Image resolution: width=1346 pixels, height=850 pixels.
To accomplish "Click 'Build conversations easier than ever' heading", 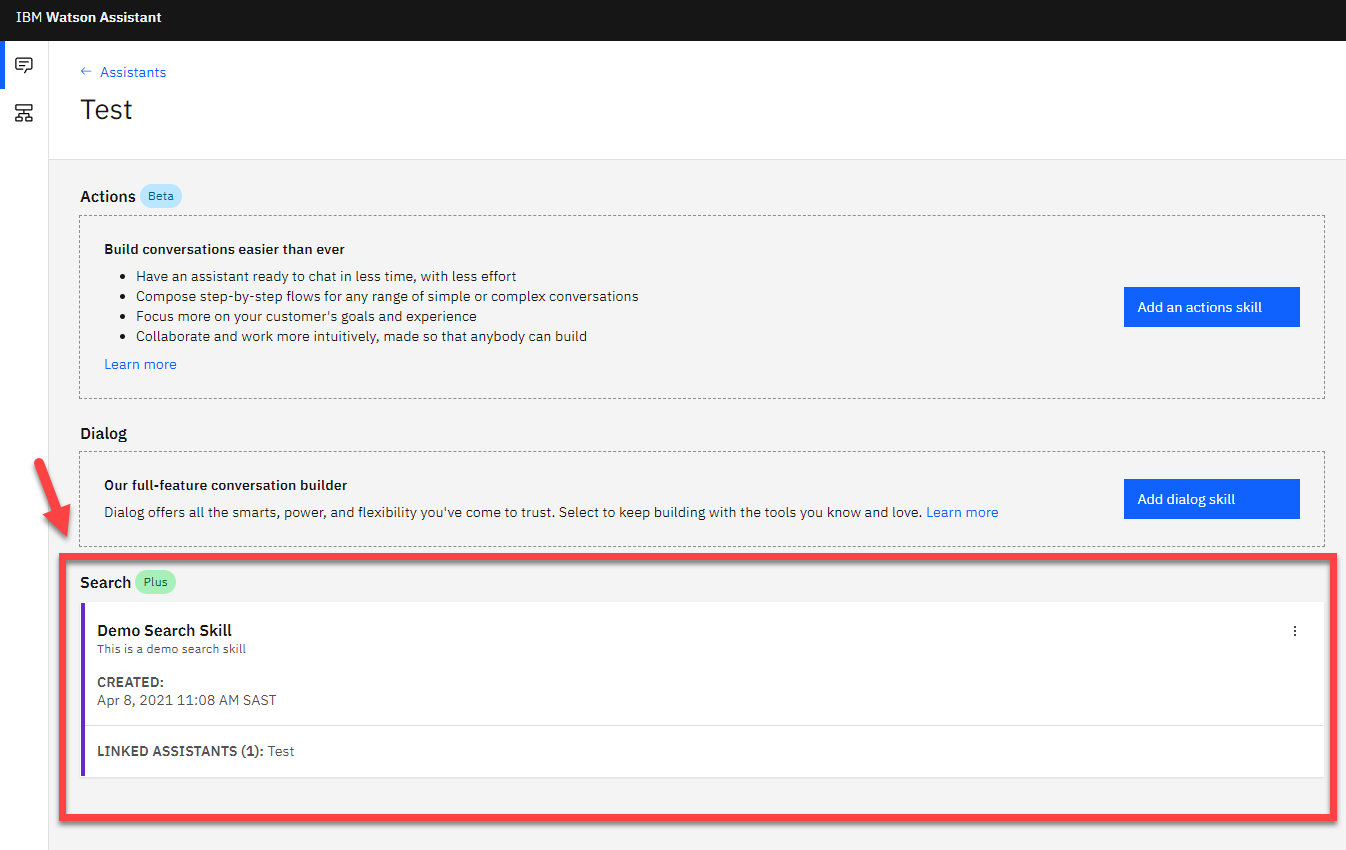I will 224,249.
